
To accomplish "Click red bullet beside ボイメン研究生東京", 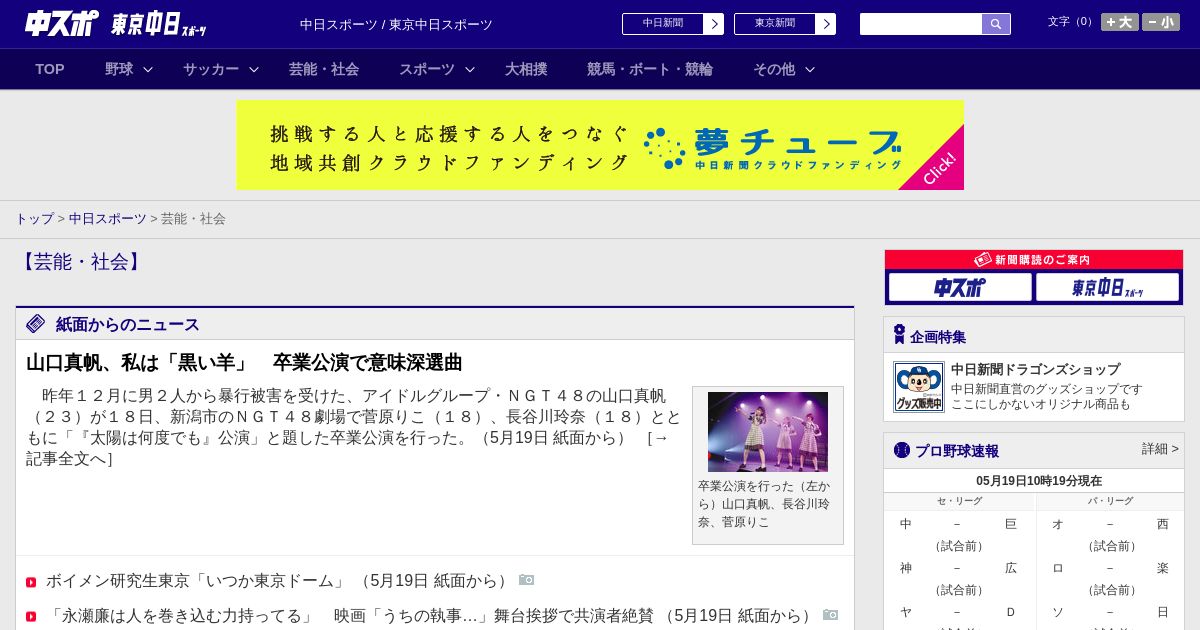I will click(x=31, y=582).
